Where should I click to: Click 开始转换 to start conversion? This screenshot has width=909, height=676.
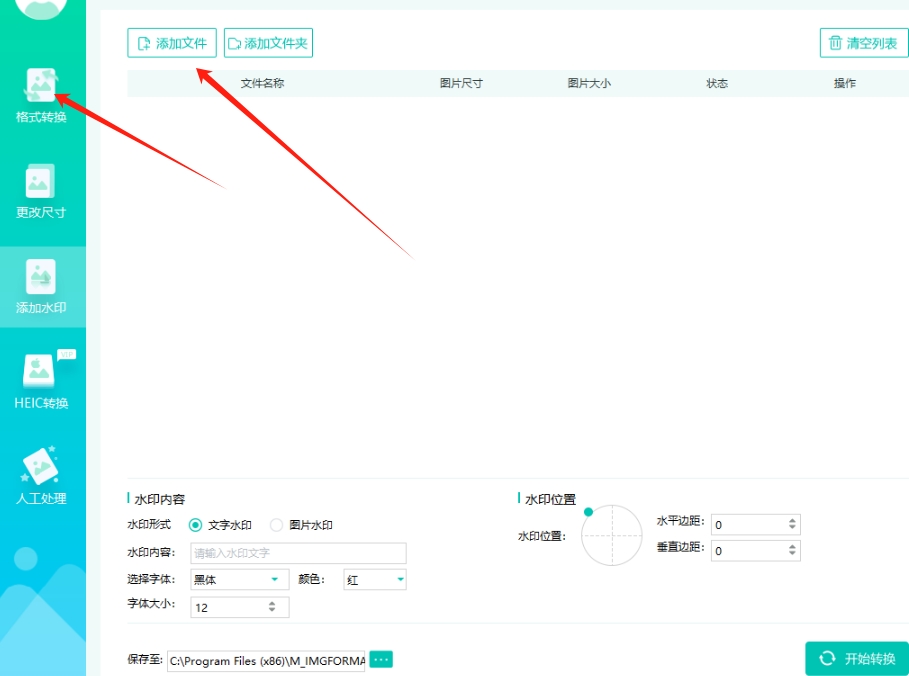(x=857, y=658)
